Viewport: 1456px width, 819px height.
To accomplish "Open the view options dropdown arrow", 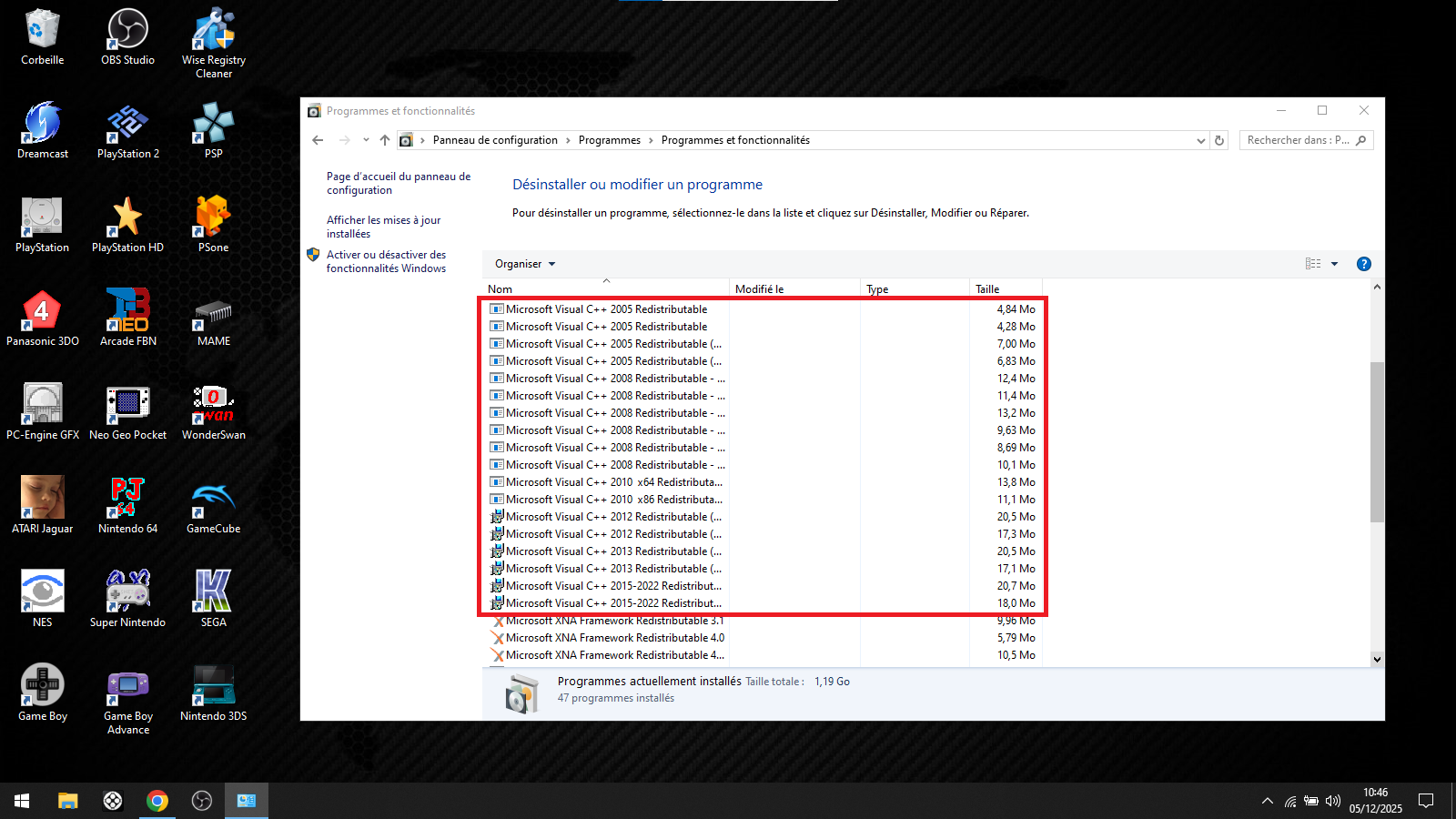I will click(1334, 264).
